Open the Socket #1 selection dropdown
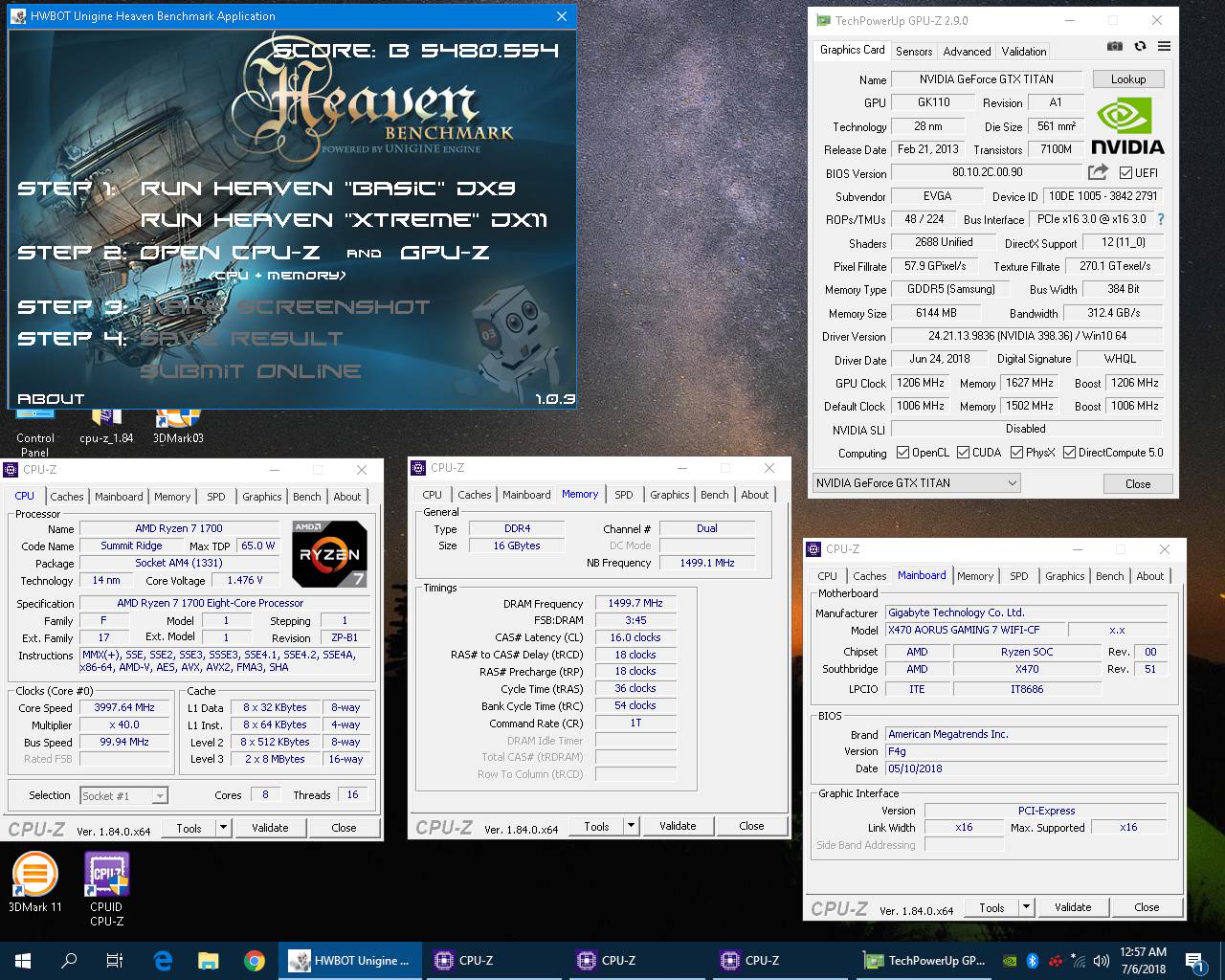Screen dimensions: 1225x980 123,795
